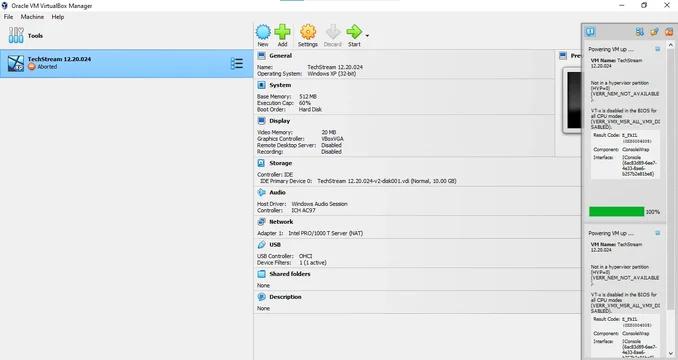Viewport: 678px width, 360px height.
Task: Click the Tools icon in the sidebar
Action: [x=16, y=35]
